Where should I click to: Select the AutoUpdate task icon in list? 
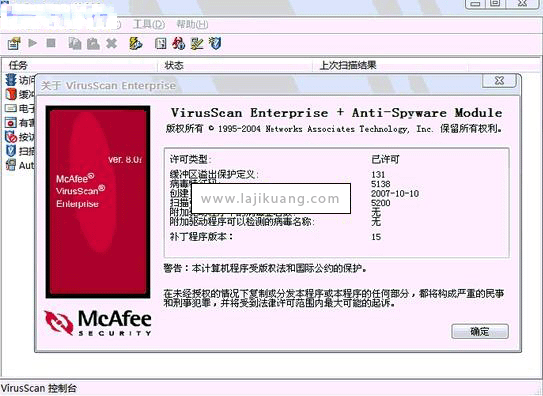(11, 165)
